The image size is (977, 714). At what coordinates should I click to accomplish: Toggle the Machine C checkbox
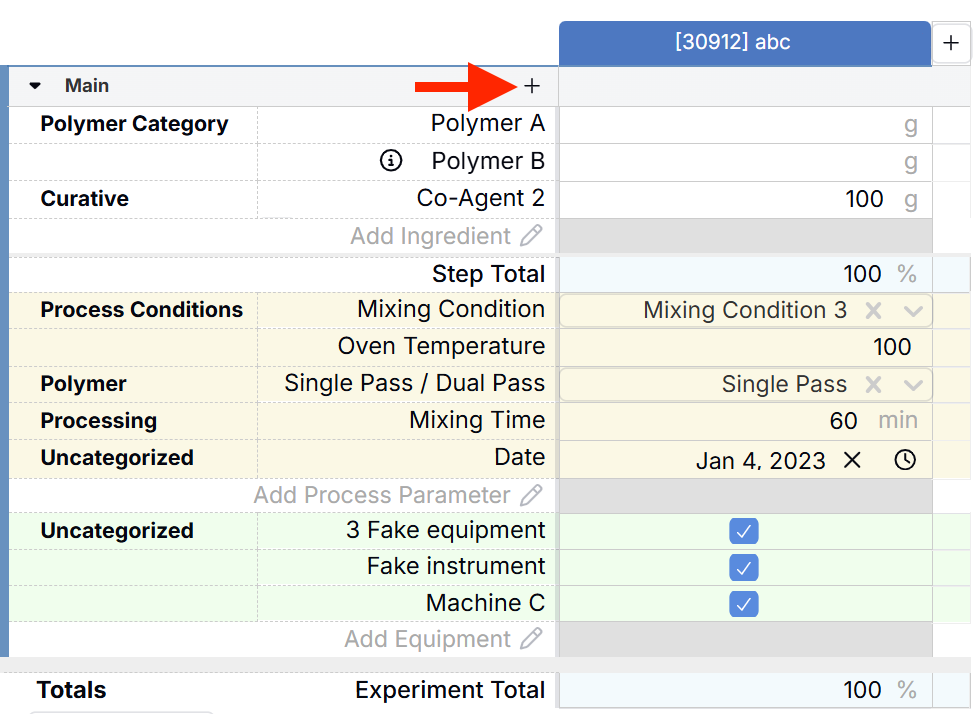click(x=743, y=604)
